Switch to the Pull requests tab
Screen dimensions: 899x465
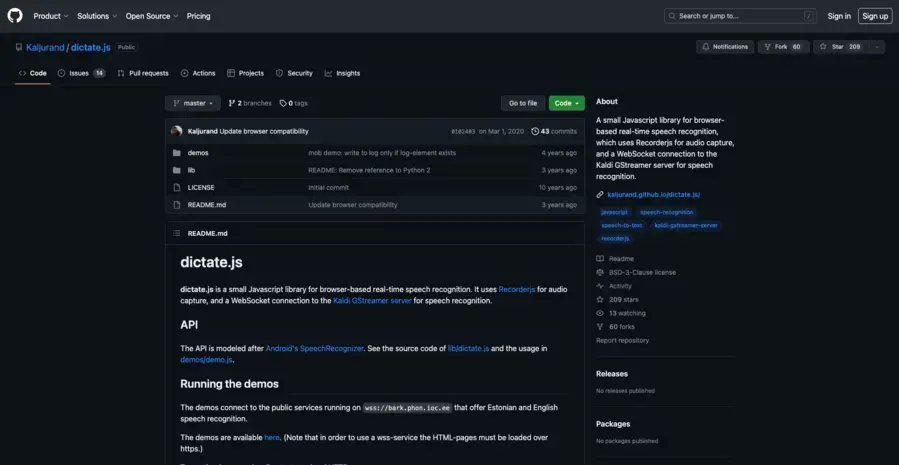tap(143, 73)
